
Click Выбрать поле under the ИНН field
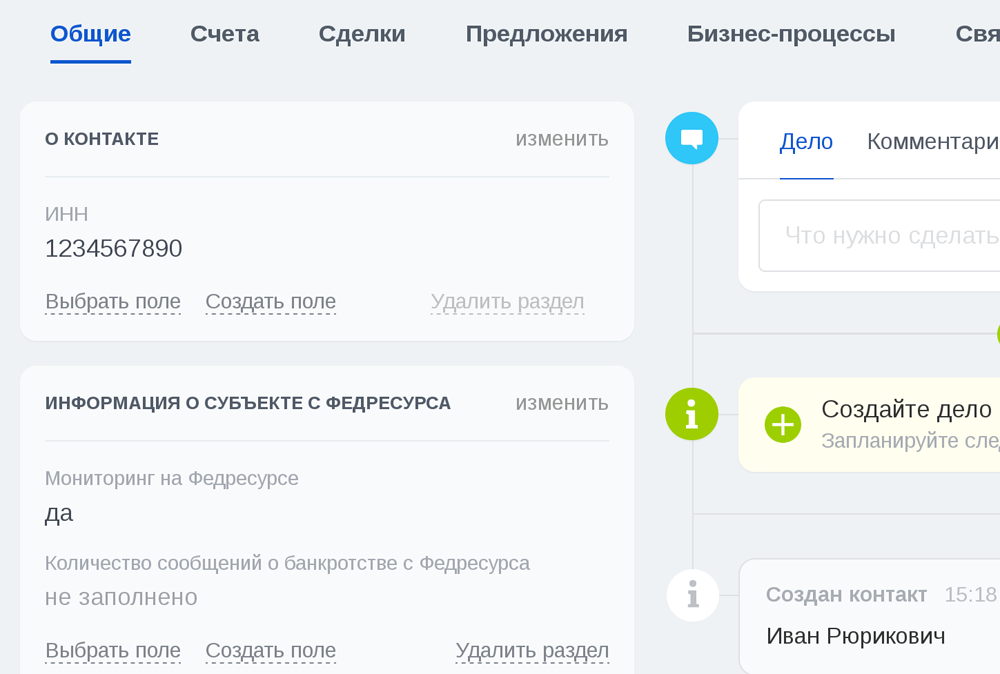(112, 301)
